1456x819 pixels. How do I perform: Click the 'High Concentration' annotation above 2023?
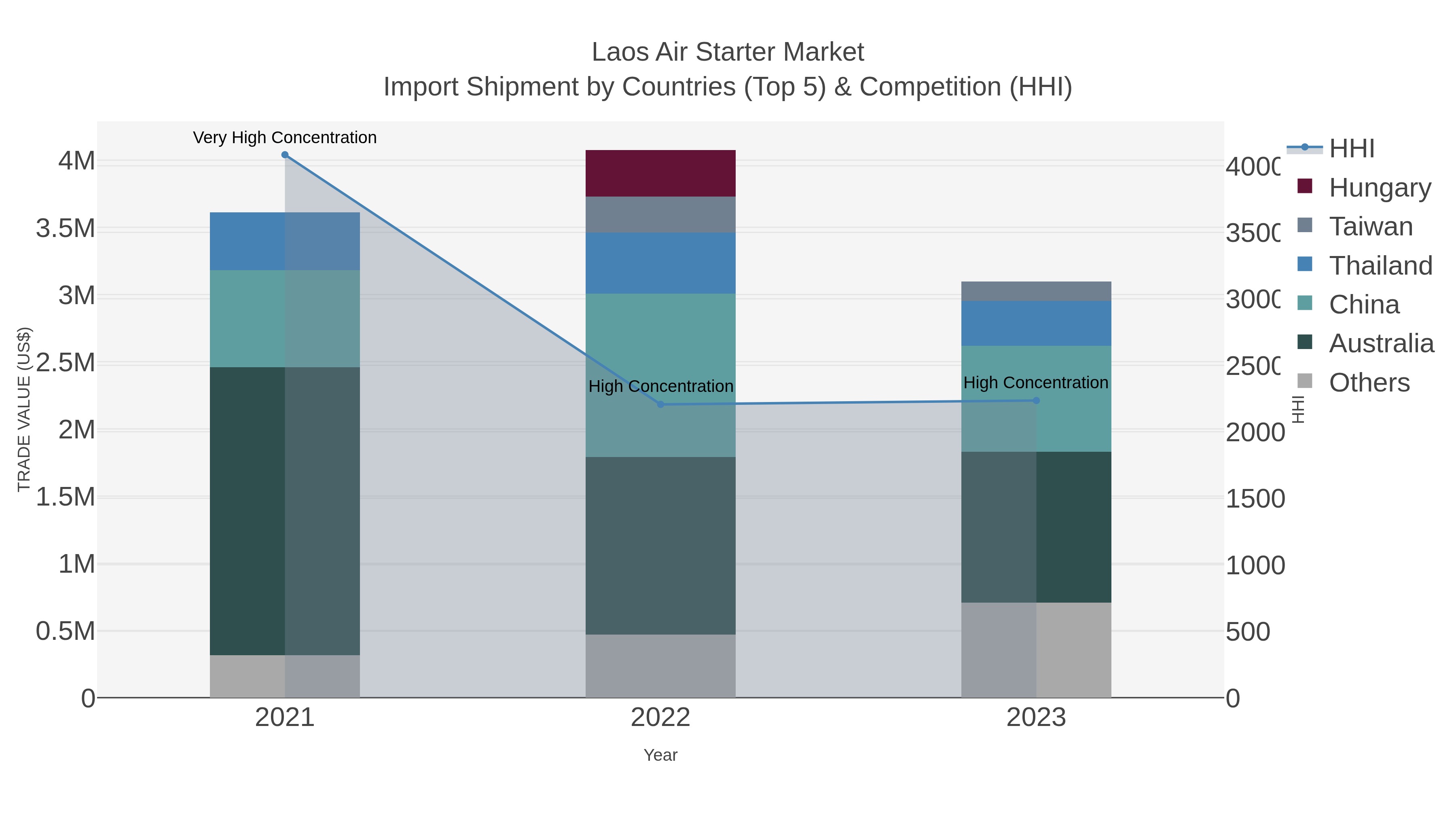click(1035, 383)
